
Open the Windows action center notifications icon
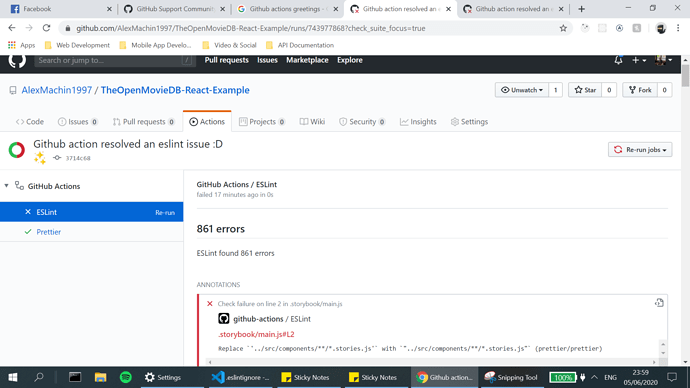[672, 377]
